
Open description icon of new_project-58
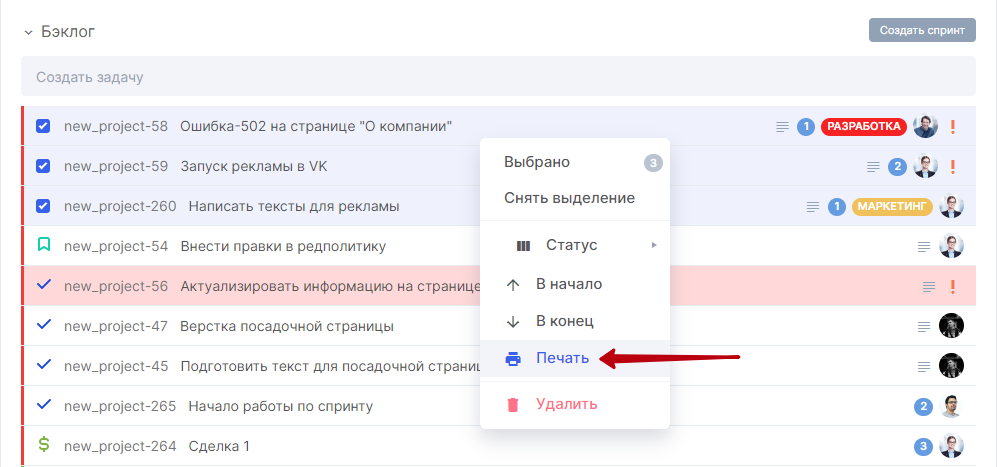[782, 127]
